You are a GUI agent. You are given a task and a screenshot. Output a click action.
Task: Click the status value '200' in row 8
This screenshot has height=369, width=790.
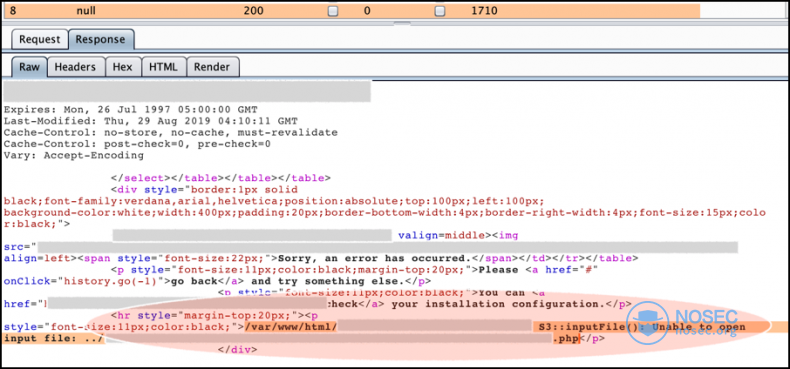(x=254, y=11)
